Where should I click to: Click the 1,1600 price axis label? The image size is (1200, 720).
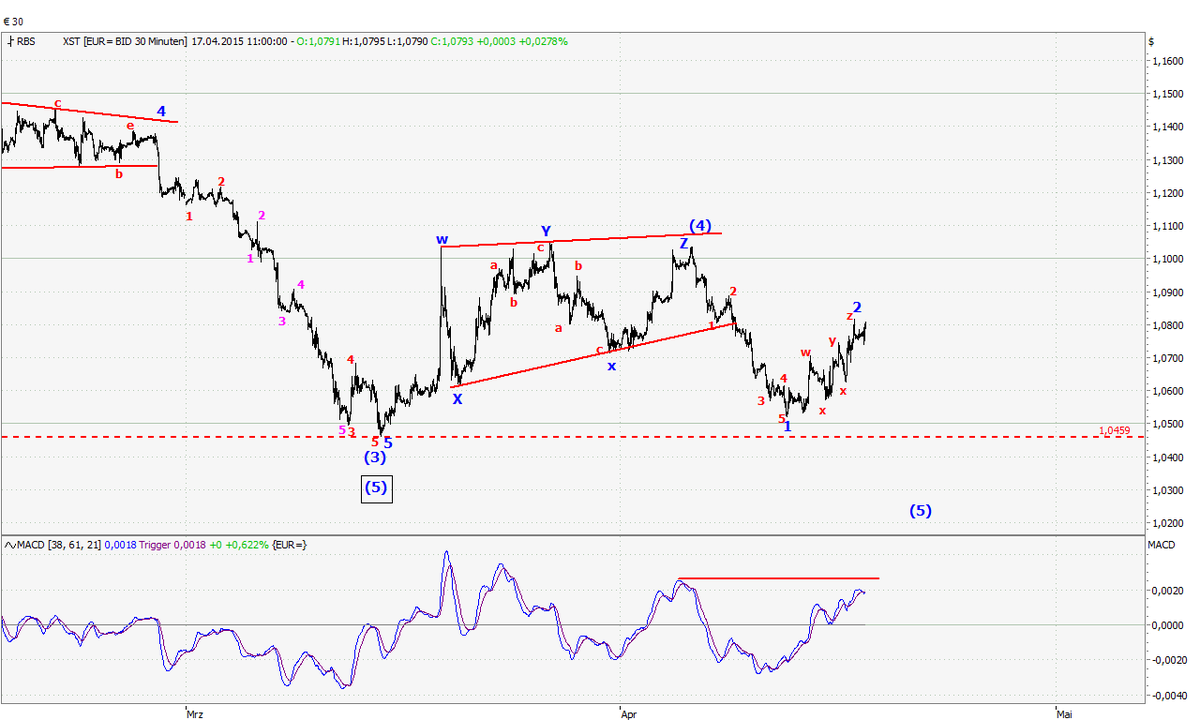[x=1167, y=61]
